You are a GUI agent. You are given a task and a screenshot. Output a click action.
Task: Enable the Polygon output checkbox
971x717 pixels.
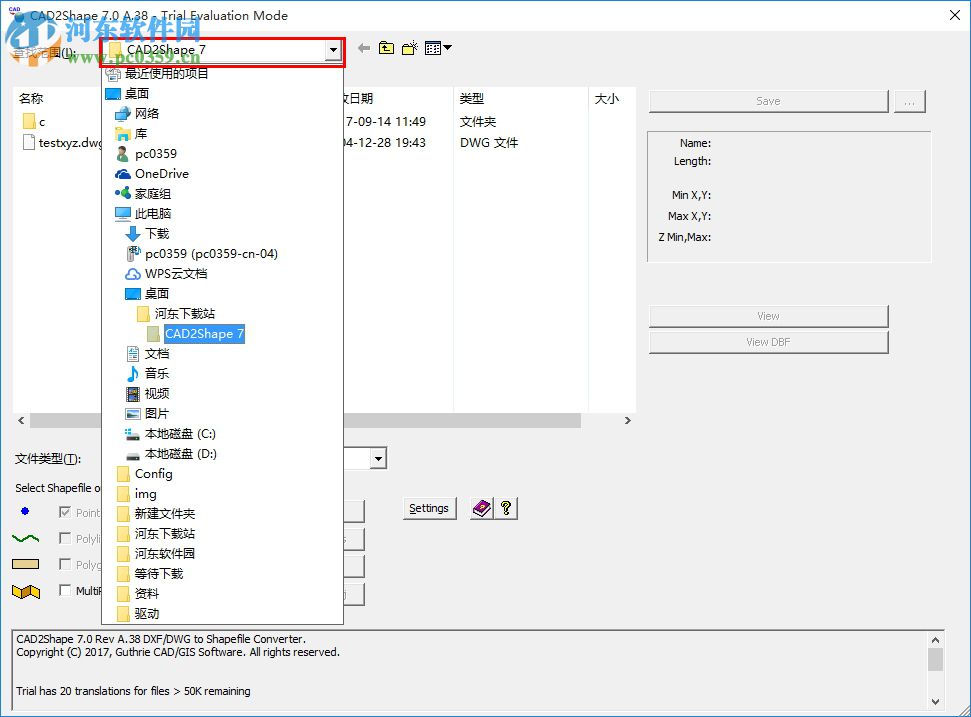tap(66, 565)
